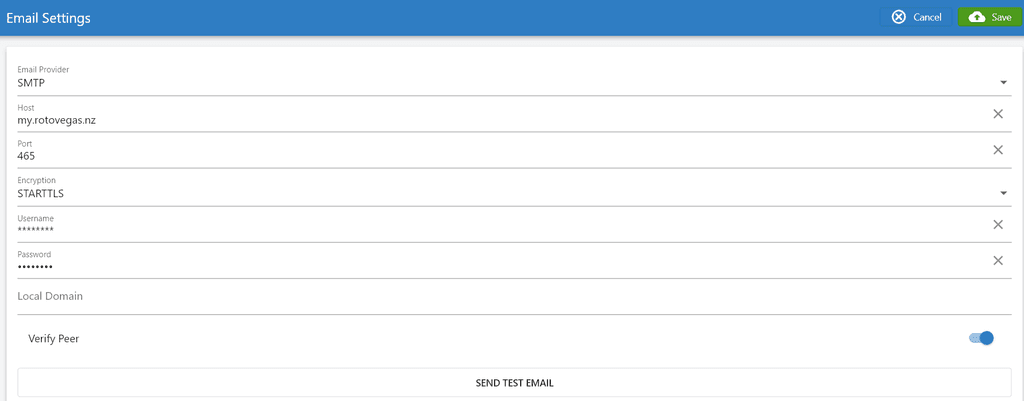Click the cloud upload icon on Save
Image resolution: width=1024 pixels, height=401 pixels.
click(x=976, y=17)
